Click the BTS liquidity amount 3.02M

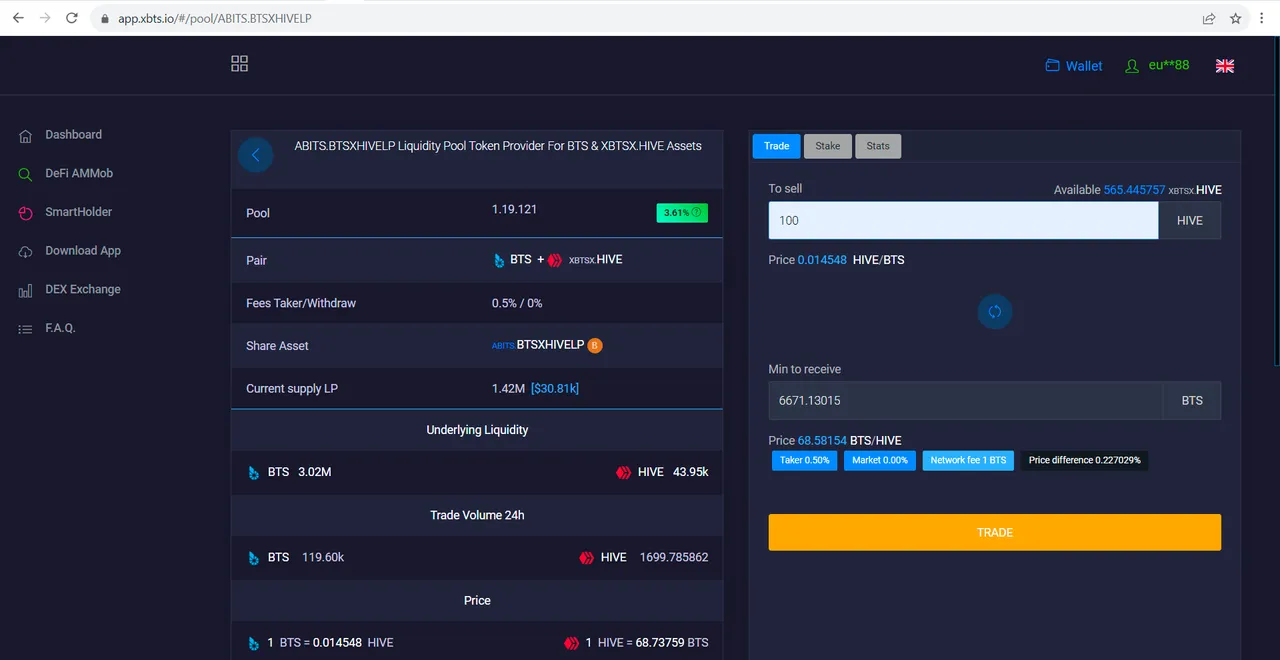click(314, 472)
